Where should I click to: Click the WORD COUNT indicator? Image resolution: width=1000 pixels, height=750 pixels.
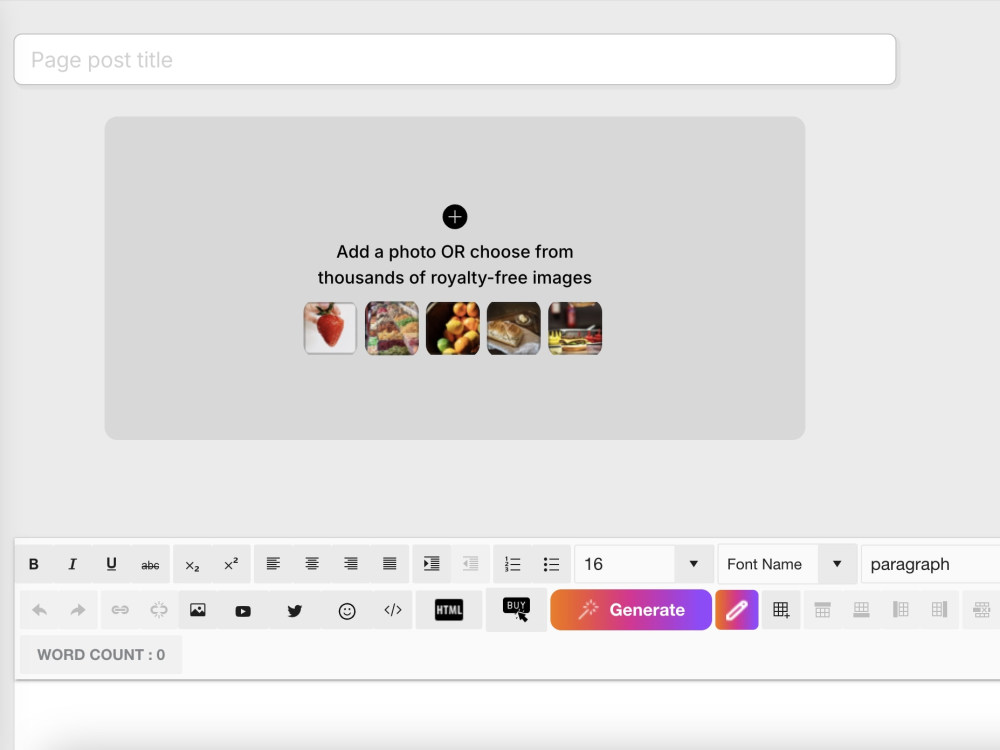tap(101, 654)
